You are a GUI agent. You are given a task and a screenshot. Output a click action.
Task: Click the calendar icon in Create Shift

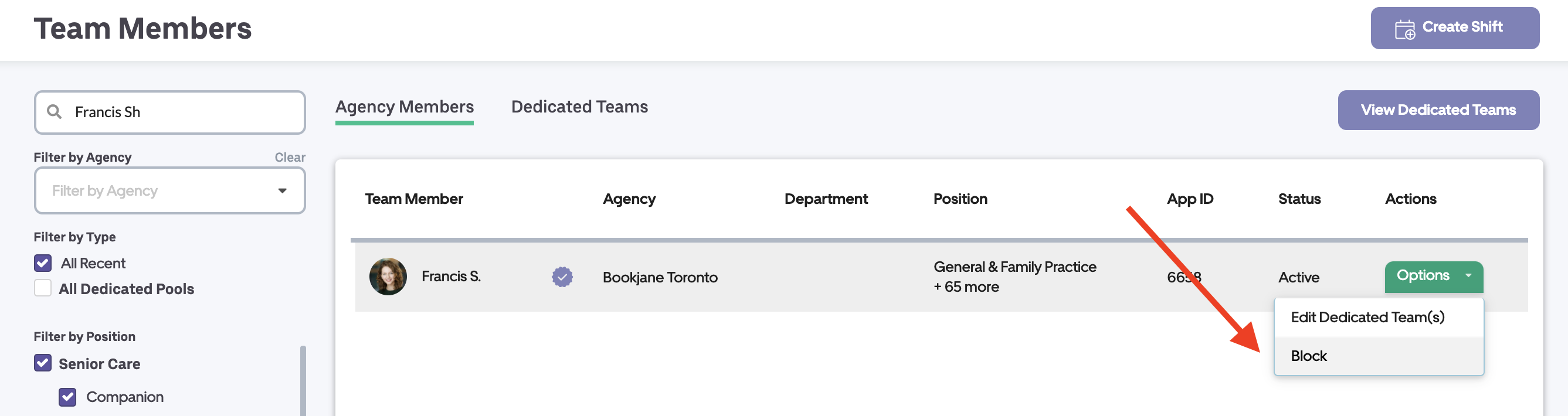pyautogui.click(x=1404, y=29)
